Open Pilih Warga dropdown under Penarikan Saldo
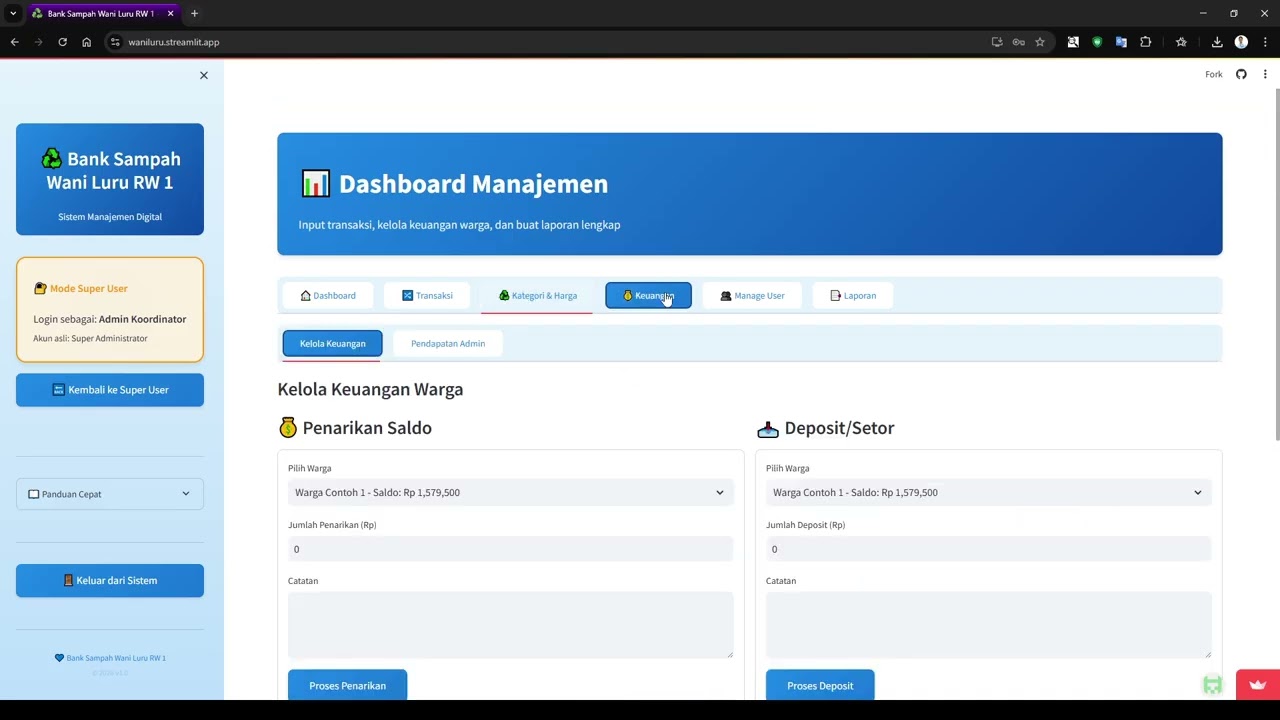The image size is (1280, 720). pos(510,492)
